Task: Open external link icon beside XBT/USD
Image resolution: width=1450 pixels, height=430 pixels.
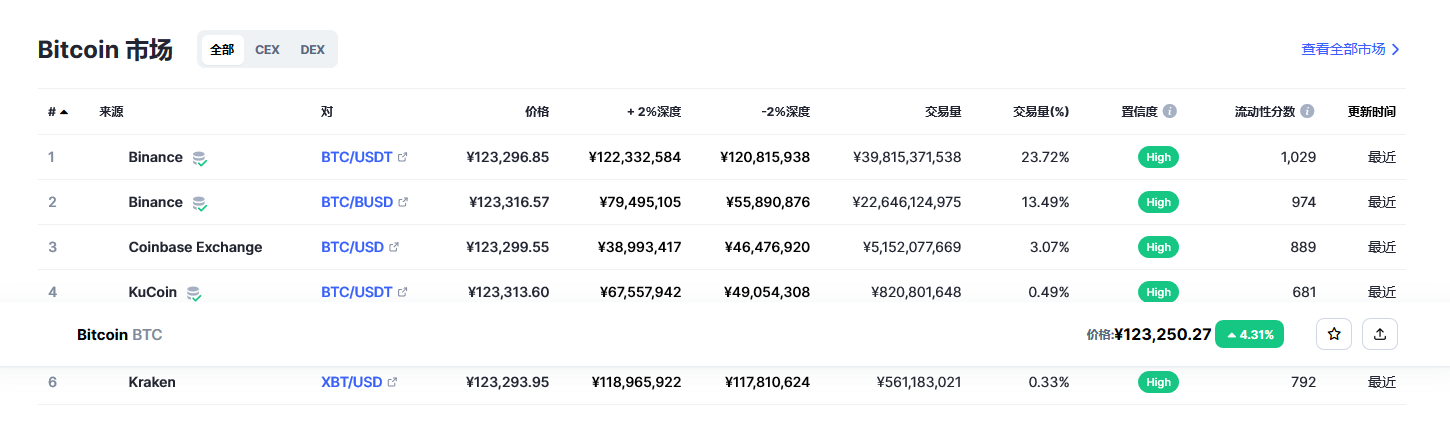Action: pyautogui.click(x=392, y=382)
